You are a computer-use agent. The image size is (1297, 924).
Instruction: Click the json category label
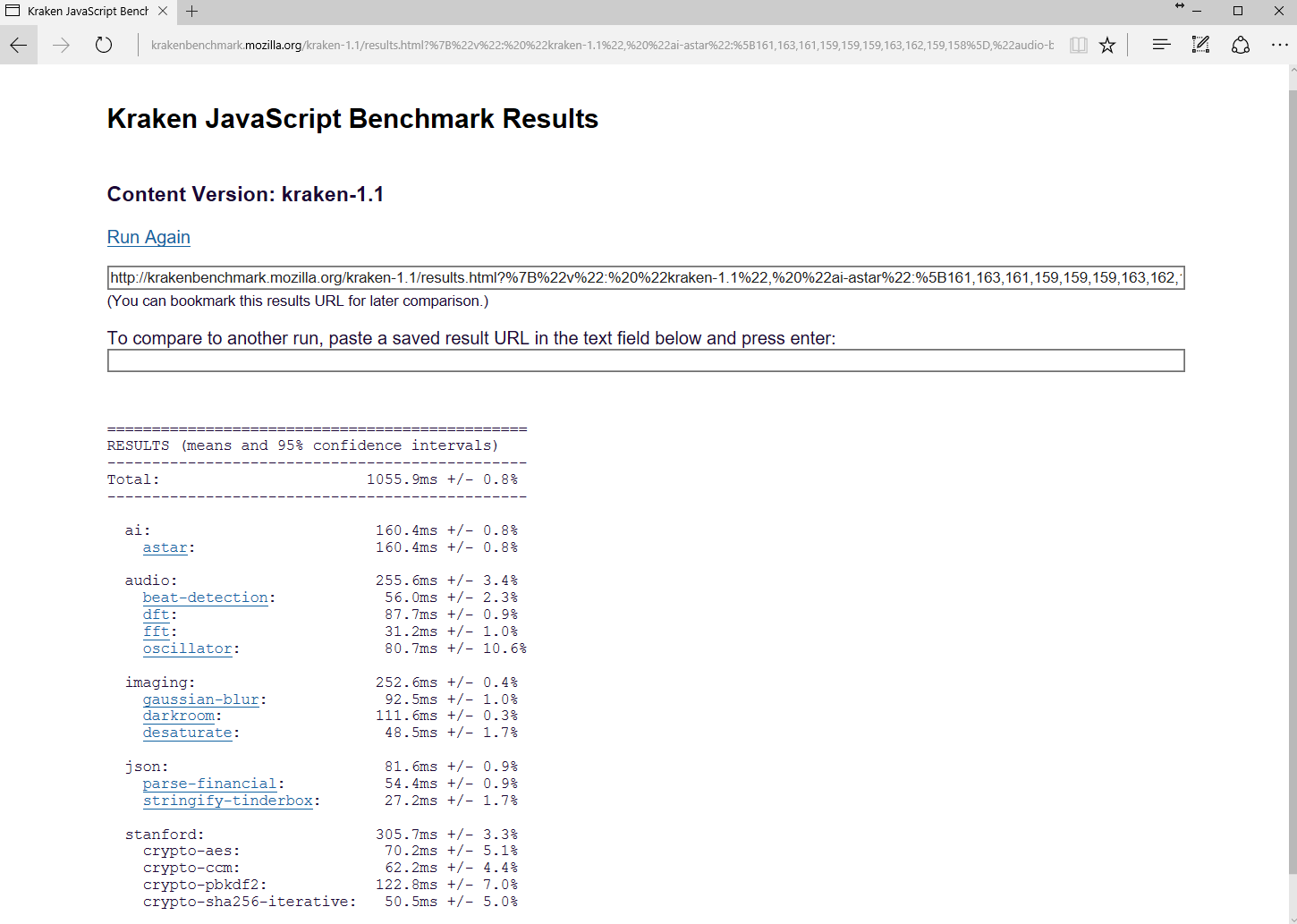pyautogui.click(x=147, y=767)
